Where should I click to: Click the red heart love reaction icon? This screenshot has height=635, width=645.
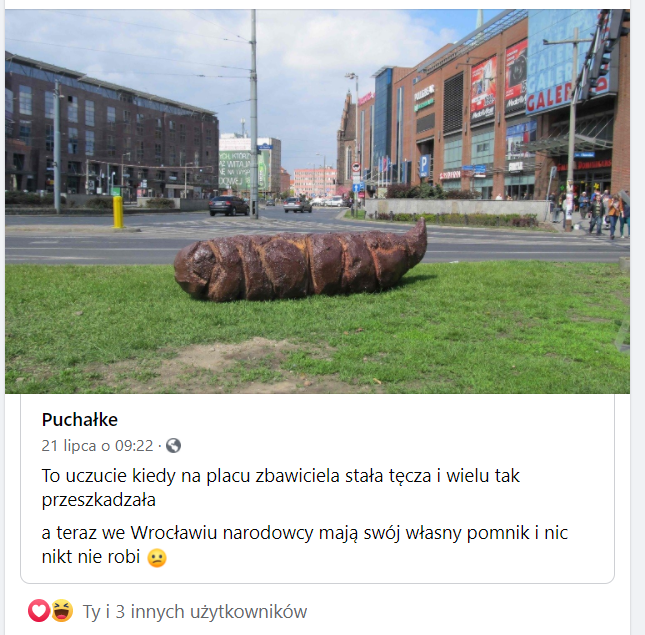tap(39, 611)
